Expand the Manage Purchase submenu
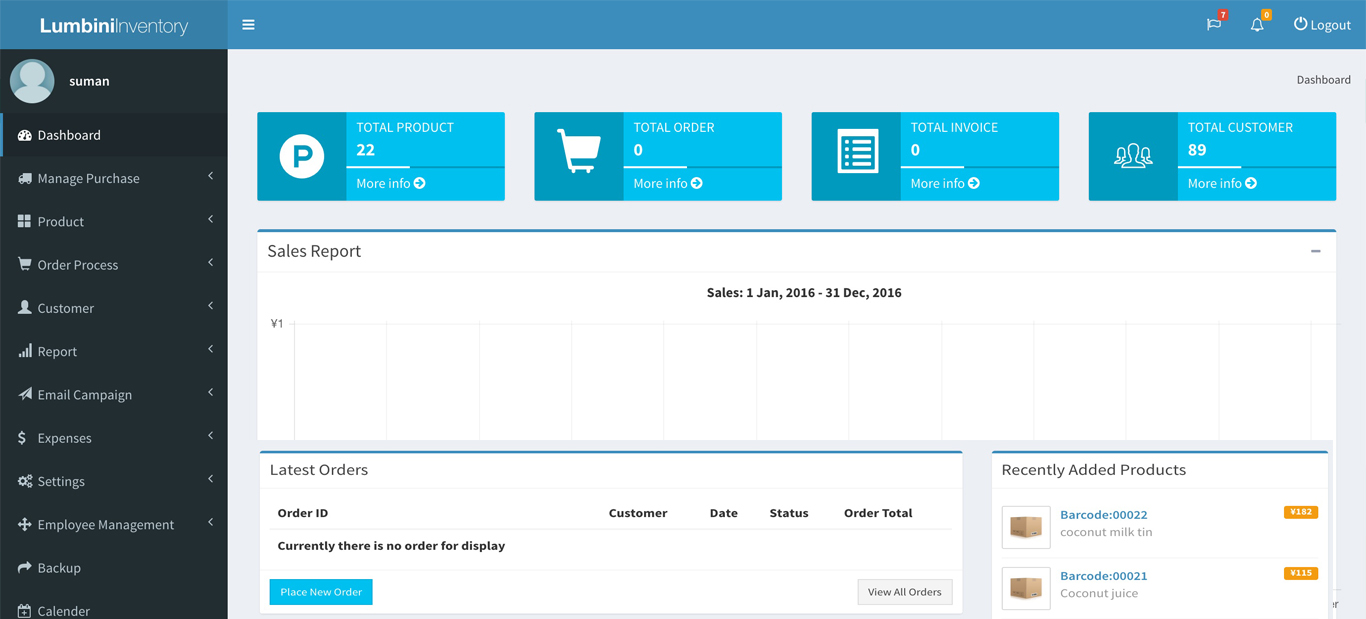The image size is (1366, 619). click(x=88, y=178)
